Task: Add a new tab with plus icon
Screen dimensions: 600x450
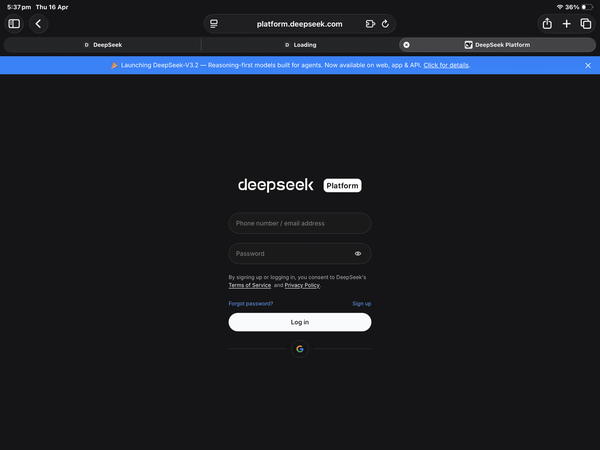Action: pos(566,24)
